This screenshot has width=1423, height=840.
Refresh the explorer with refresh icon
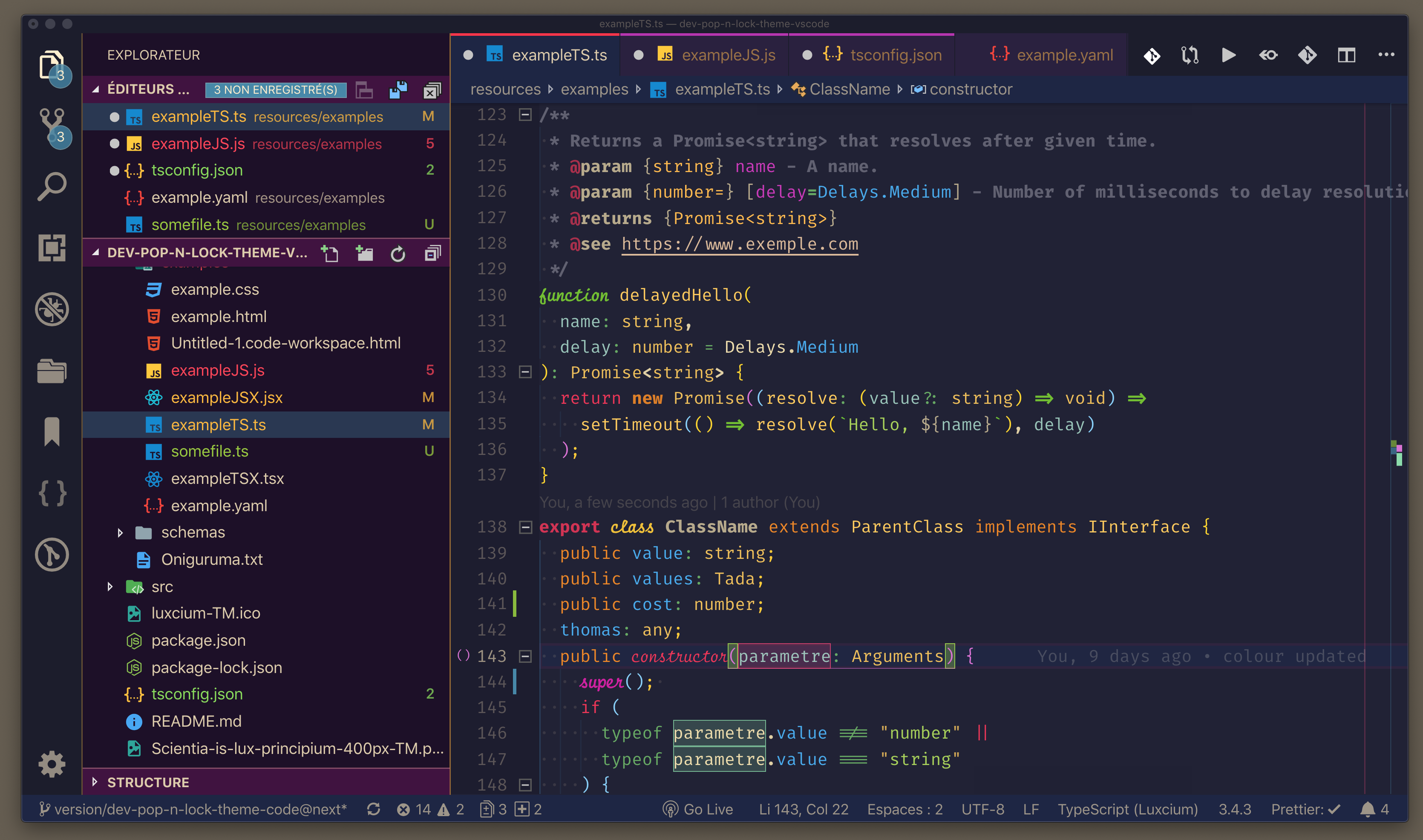tap(398, 253)
